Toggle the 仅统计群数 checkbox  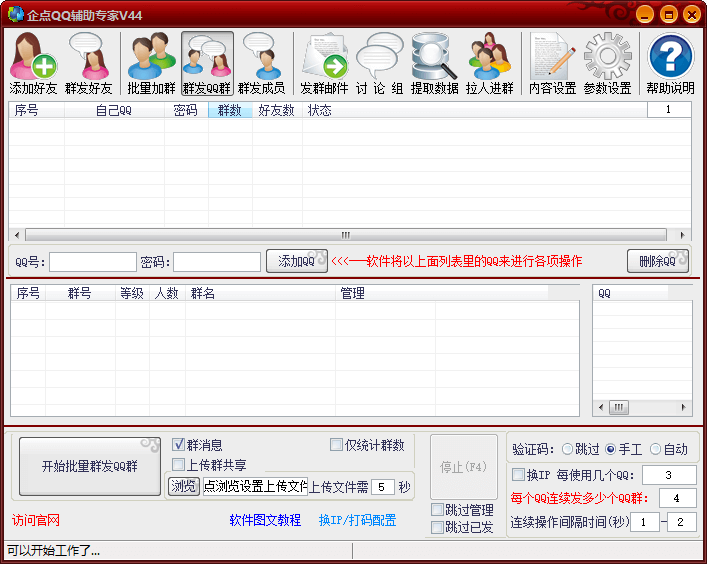(x=336, y=445)
